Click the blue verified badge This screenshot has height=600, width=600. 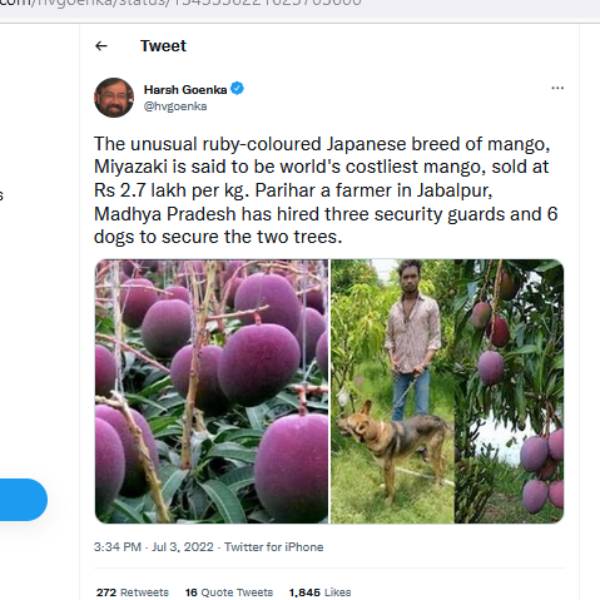pos(237,89)
